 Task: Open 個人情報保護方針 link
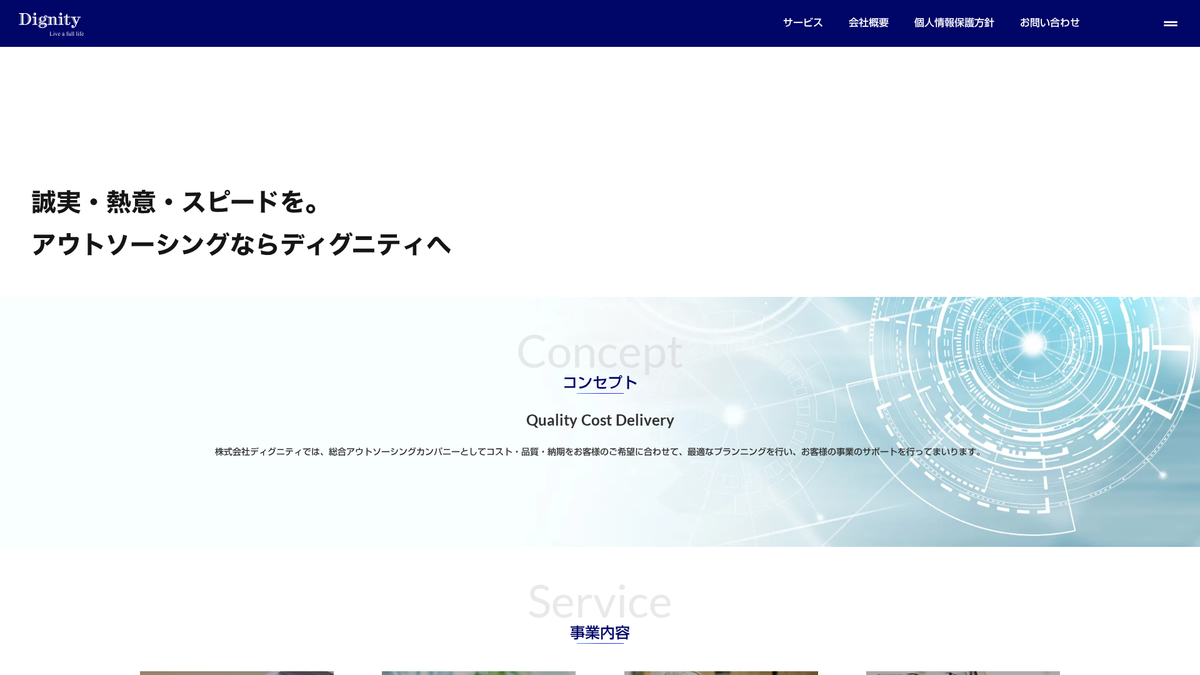coord(954,23)
